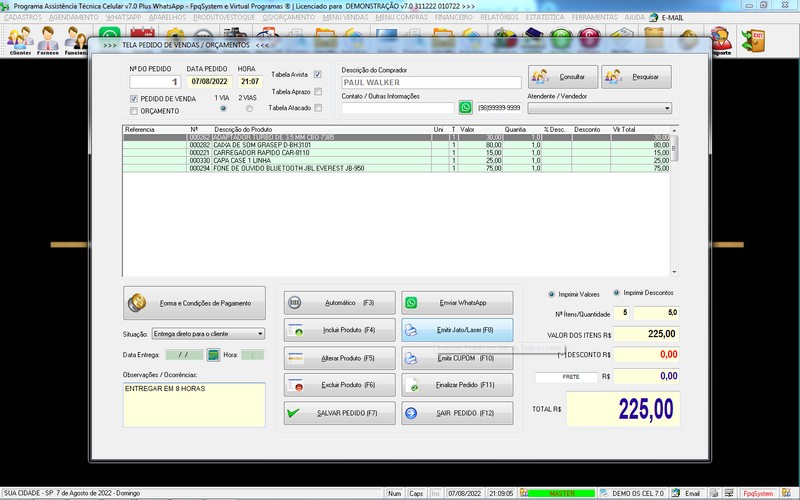This screenshot has height=500, width=800.
Task: Select Imprimir Valores radio option
Action: point(551,293)
